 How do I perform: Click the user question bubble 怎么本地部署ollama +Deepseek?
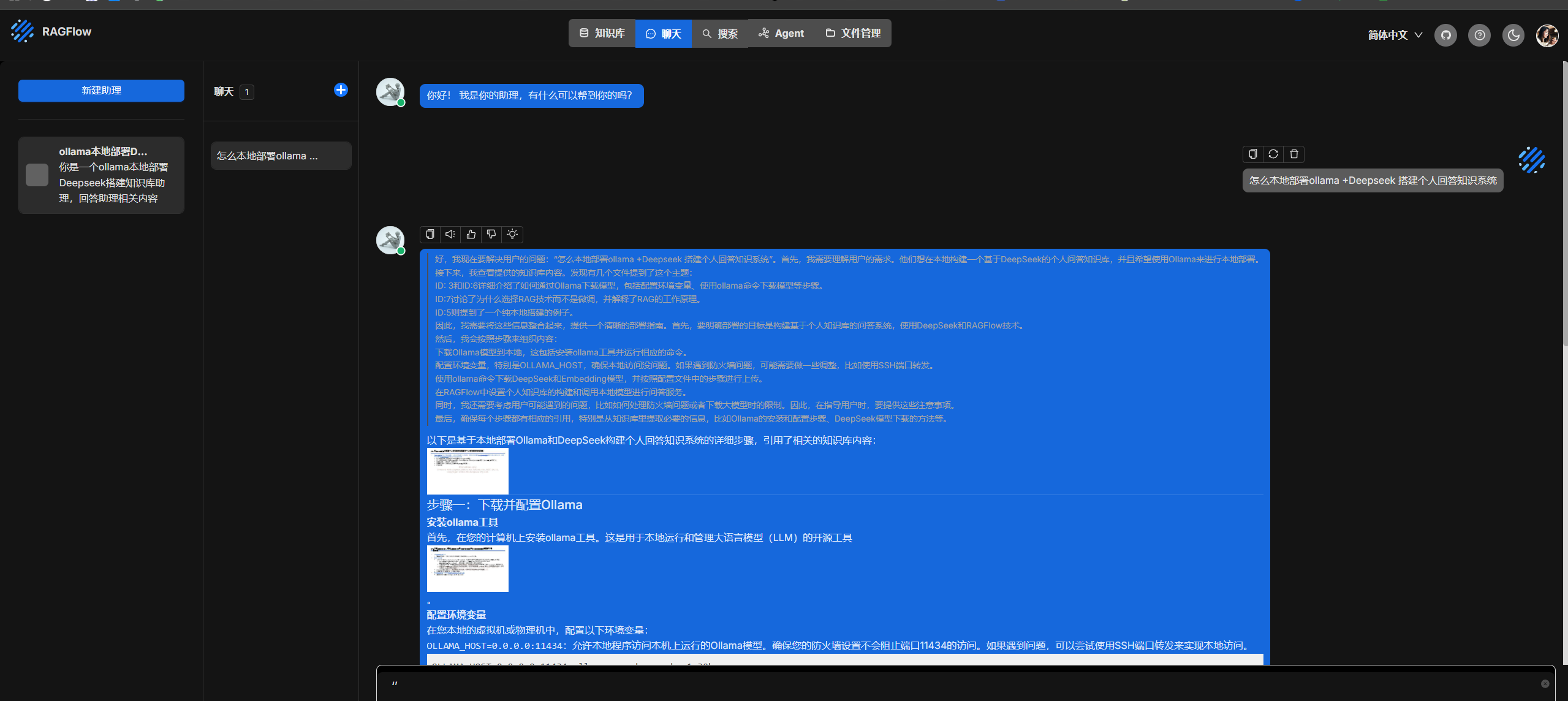1373,181
